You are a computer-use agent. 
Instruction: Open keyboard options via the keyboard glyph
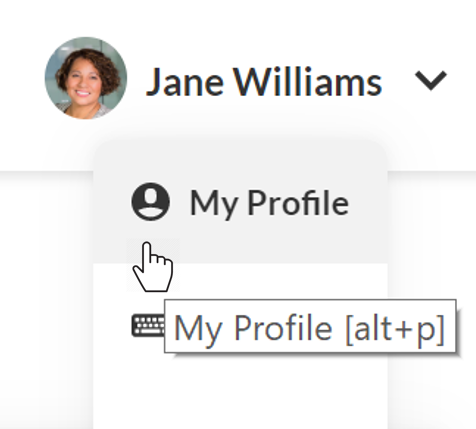coord(148,325)
